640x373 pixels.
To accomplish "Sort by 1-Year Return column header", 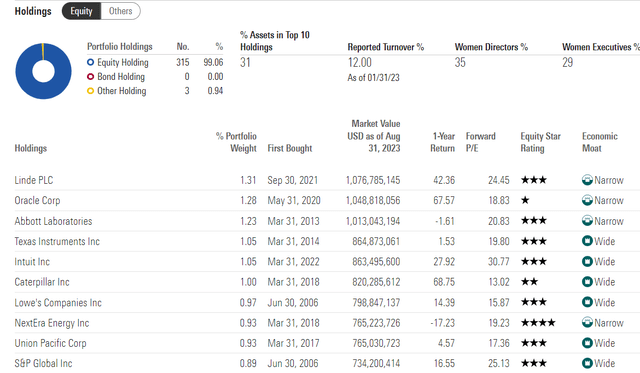I will (442, 142).
